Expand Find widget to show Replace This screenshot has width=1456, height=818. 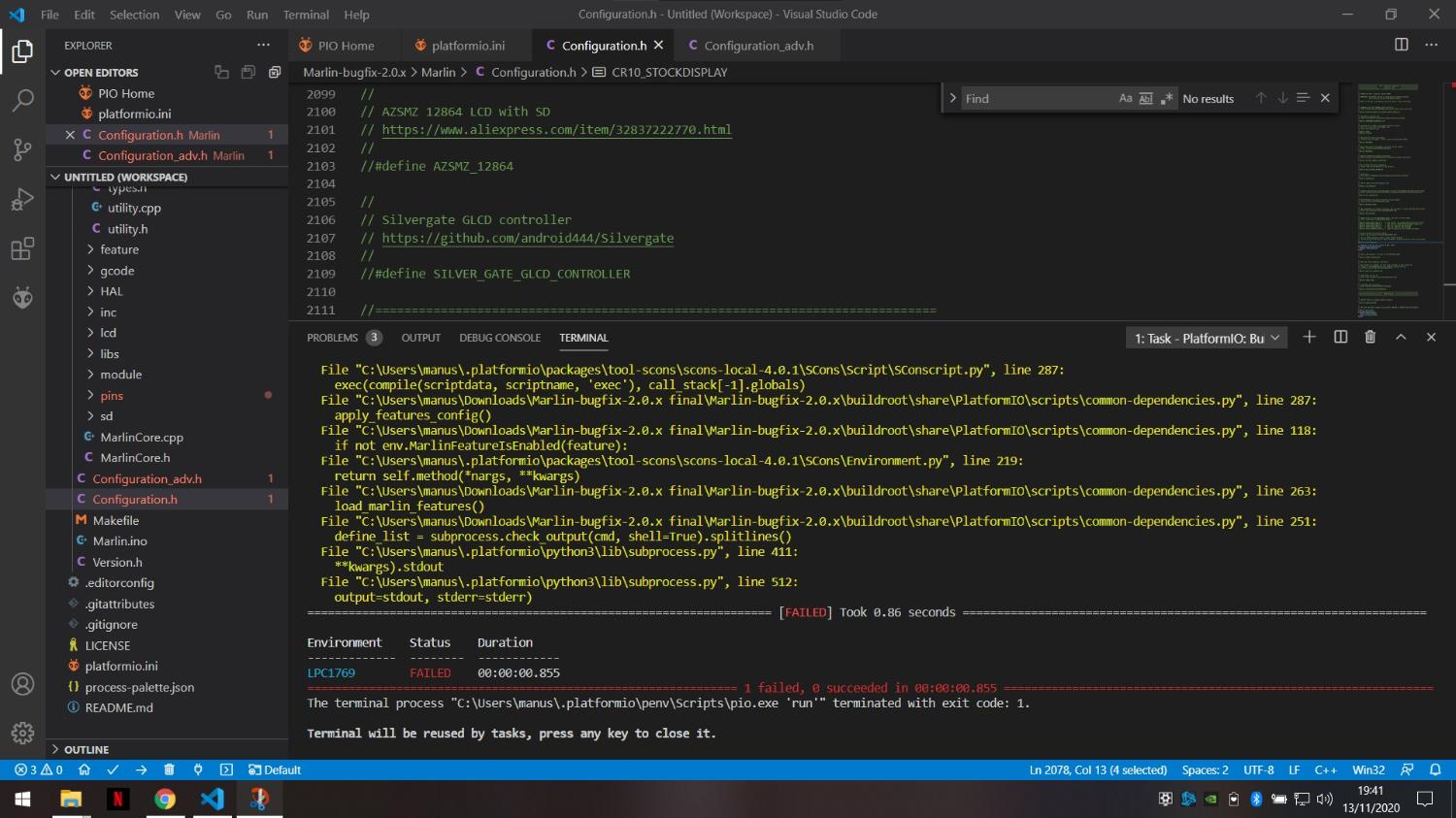(952, 98)
